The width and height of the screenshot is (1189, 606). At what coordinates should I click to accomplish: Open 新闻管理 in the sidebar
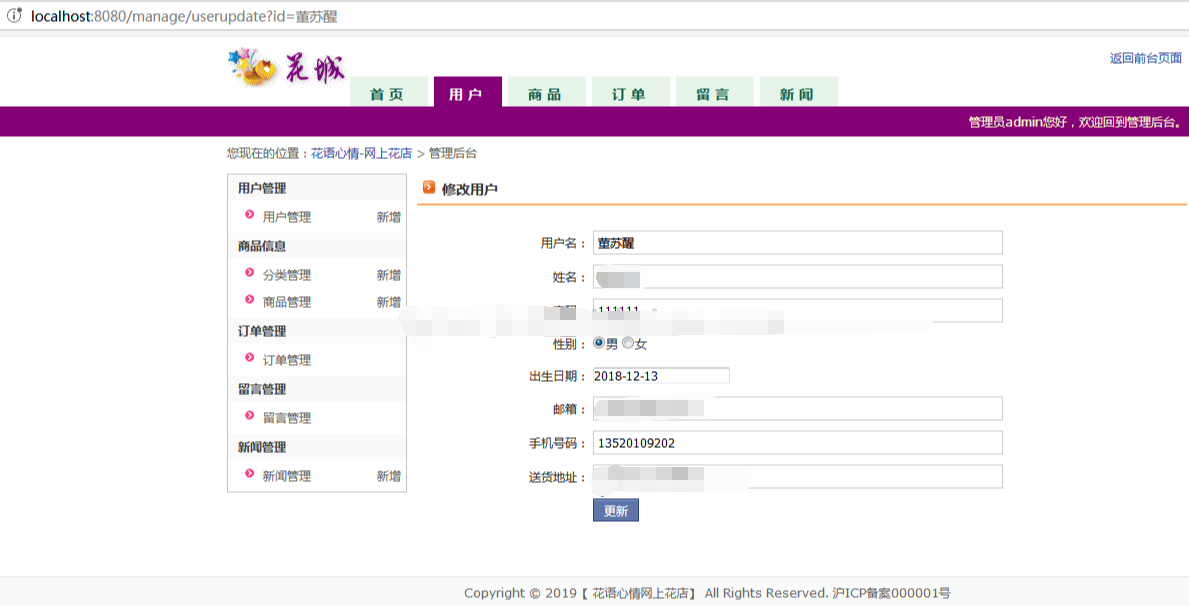287,476
